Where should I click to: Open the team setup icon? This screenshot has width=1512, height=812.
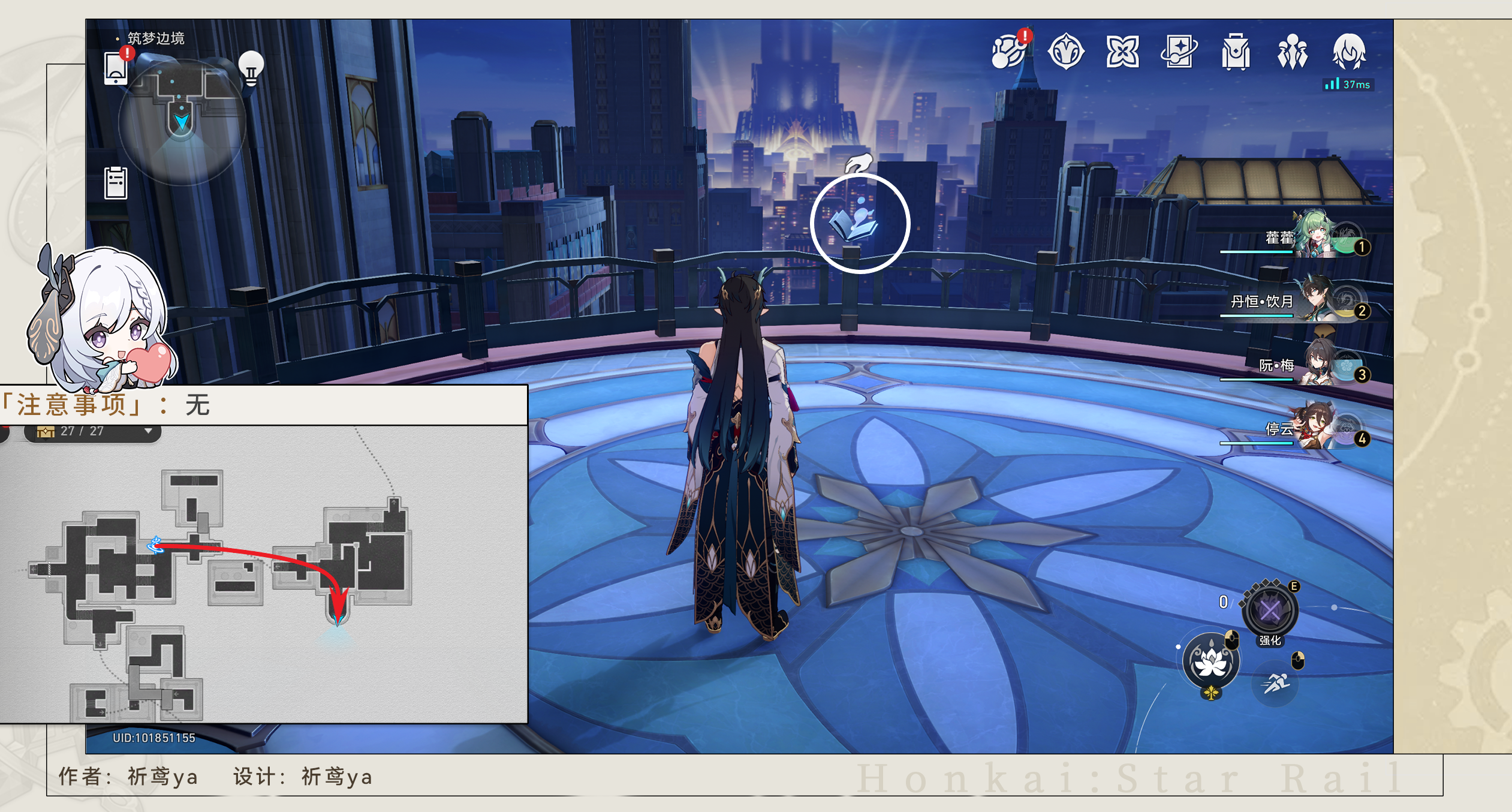1292,52
